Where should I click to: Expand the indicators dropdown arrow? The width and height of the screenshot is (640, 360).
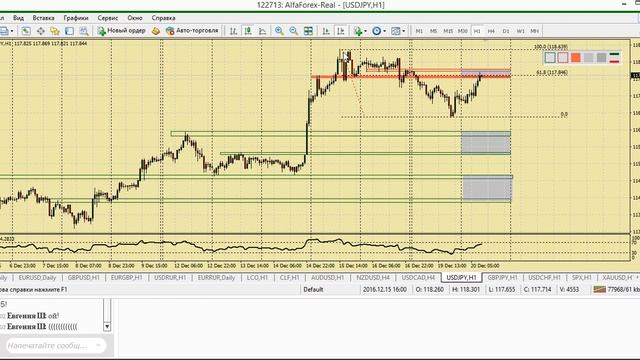[365, 31]
